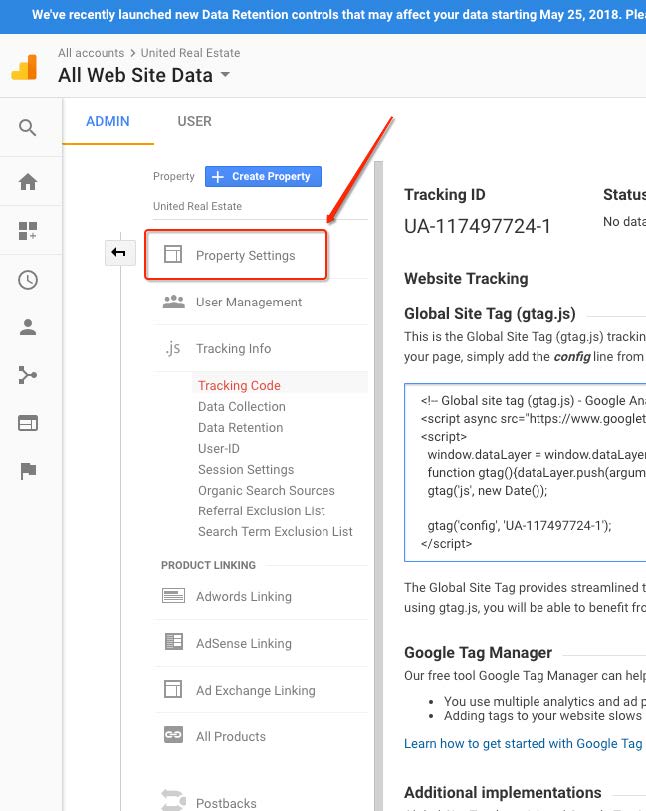Click the Data Retention notification banner
Image resolution: width=646 pixels, height=811 pixels.
pyautogui.click(x=323, y=17)
